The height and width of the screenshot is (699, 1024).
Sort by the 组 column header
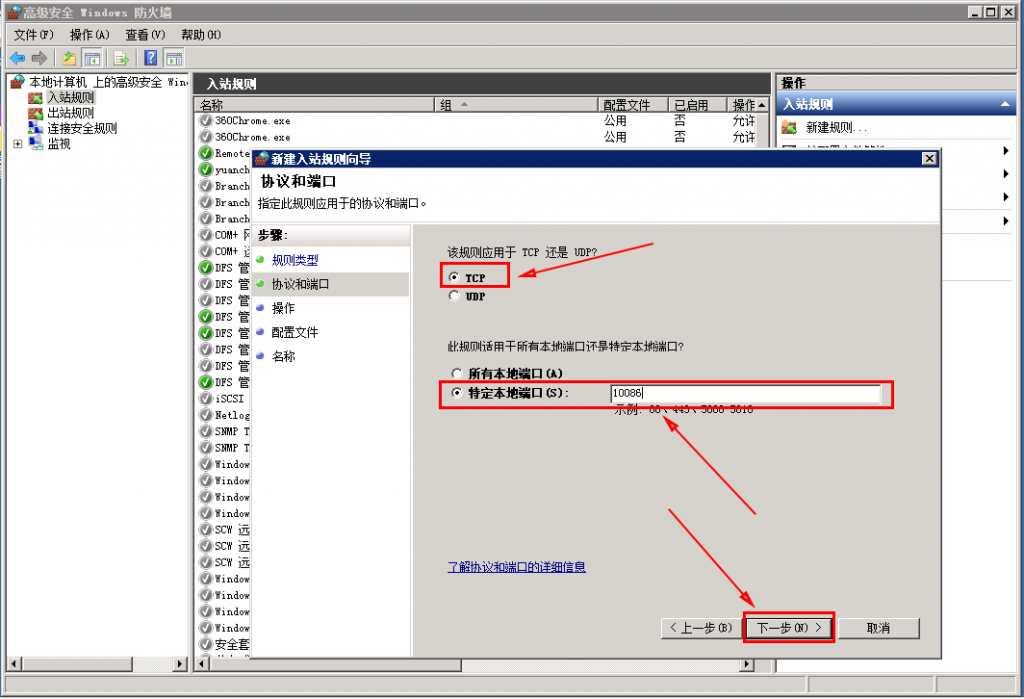[x=517, y=105]
